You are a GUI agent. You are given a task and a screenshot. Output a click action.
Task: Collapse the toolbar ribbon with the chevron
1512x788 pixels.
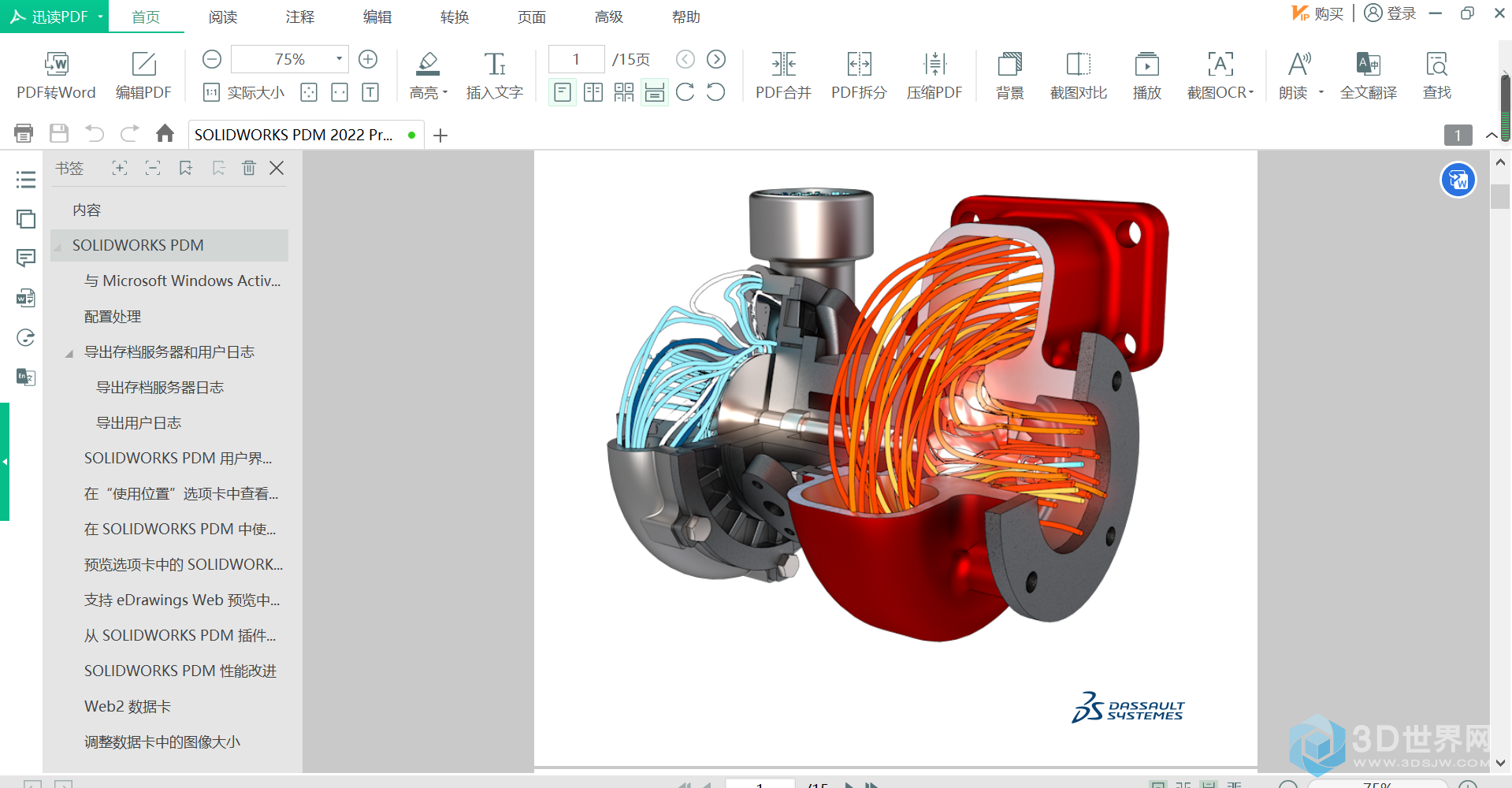1492,136
